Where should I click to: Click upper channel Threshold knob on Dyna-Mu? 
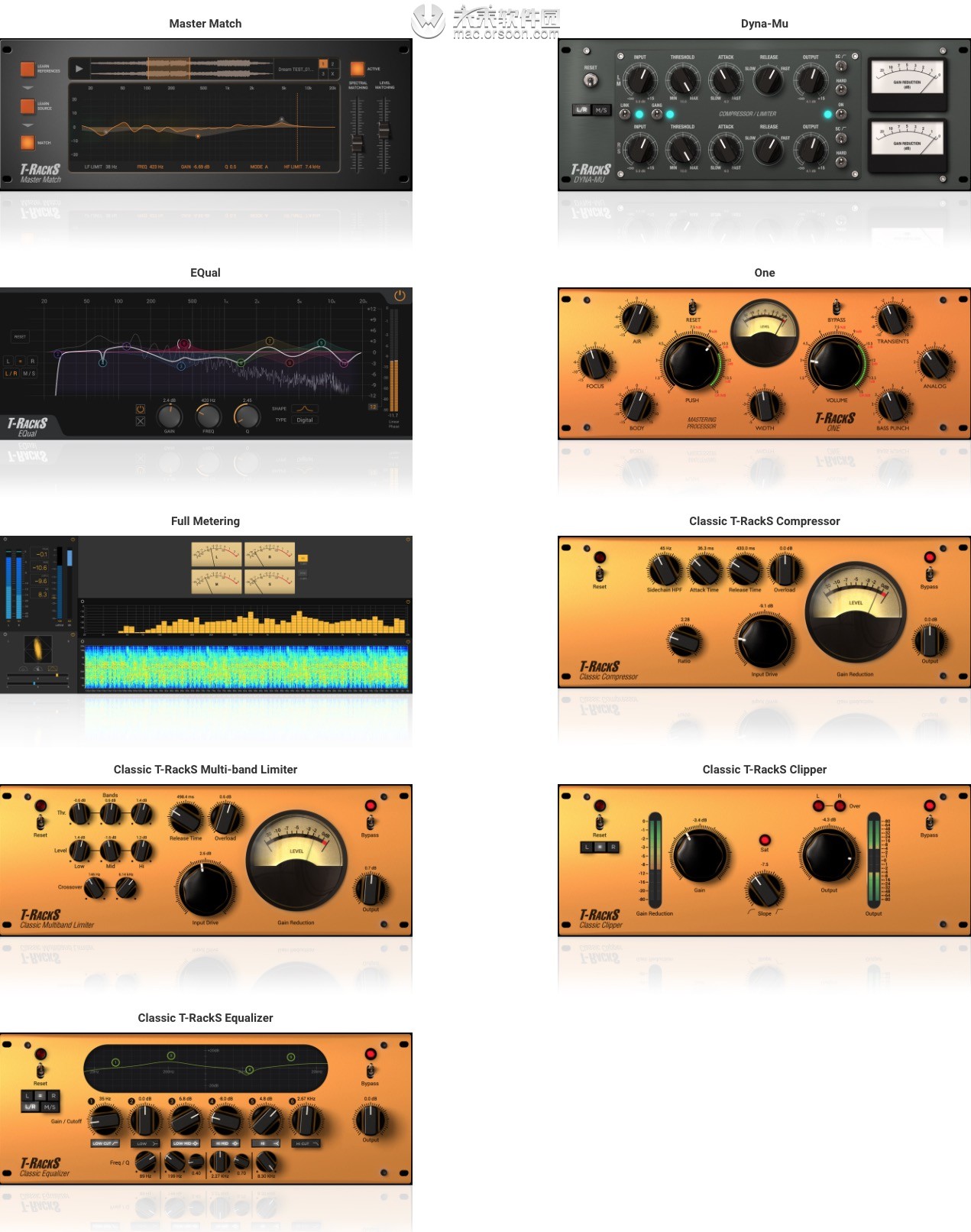683,79
